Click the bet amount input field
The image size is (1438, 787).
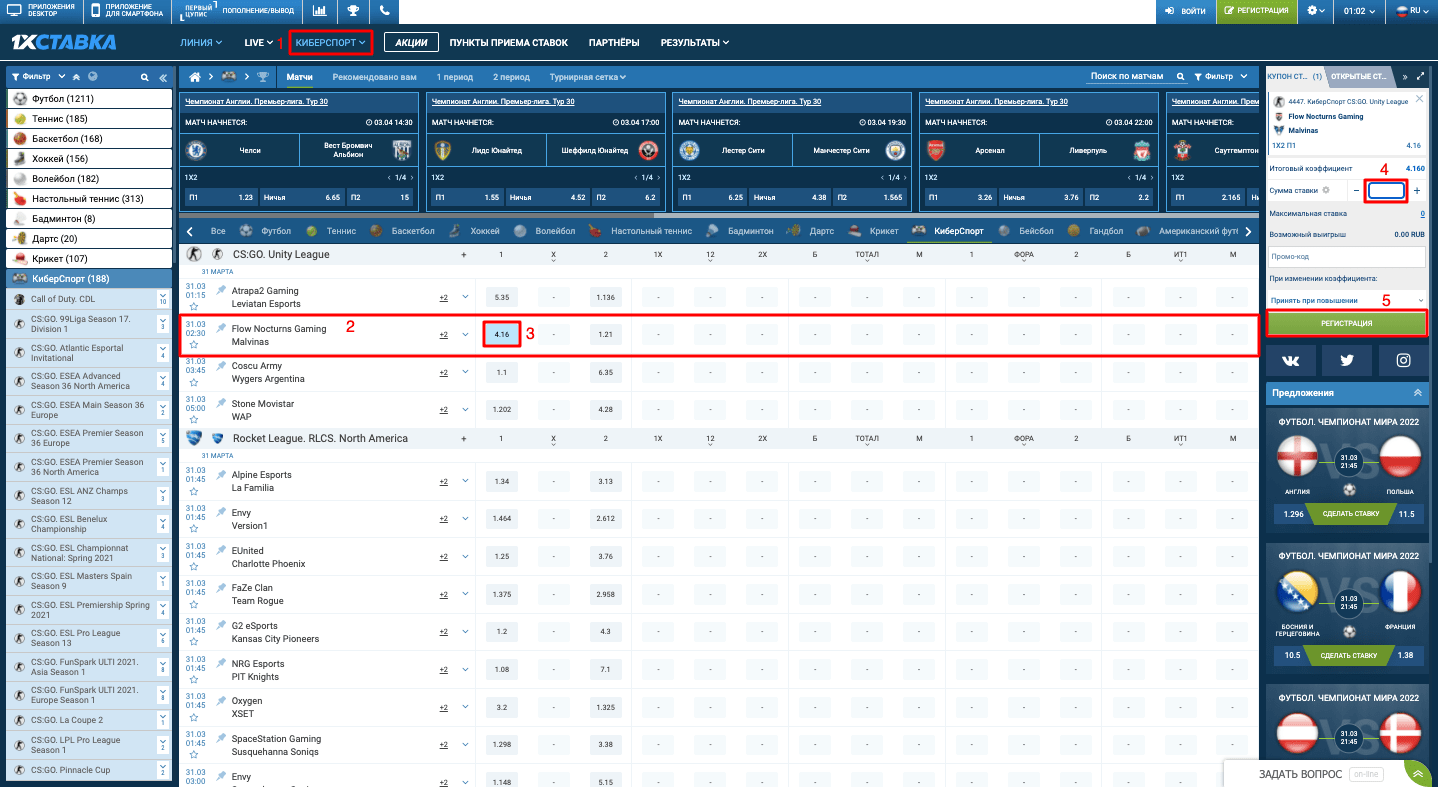click(1387, 190)
